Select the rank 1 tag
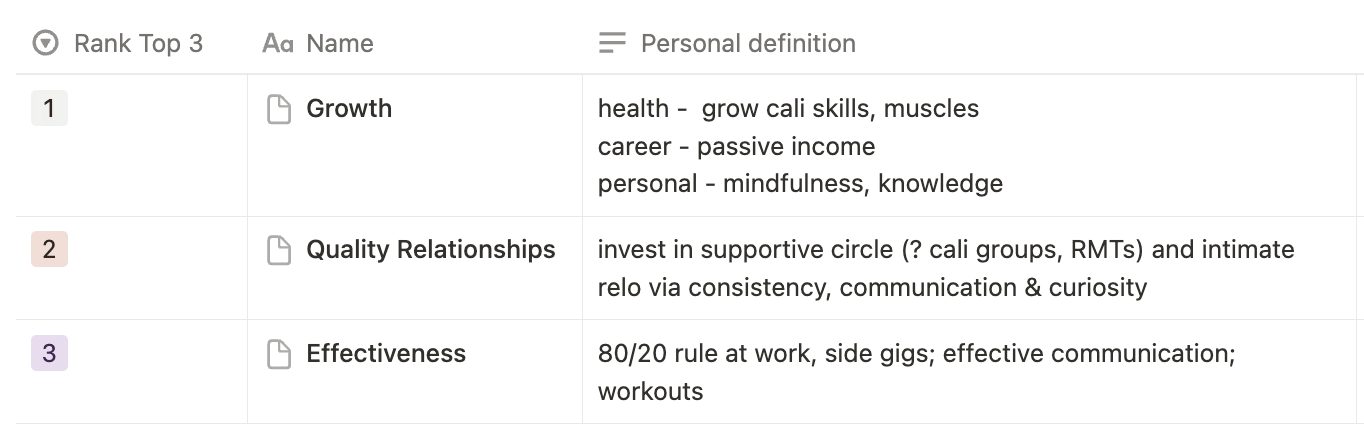This screenshot has height=432, width=1364. pos(49,108)
